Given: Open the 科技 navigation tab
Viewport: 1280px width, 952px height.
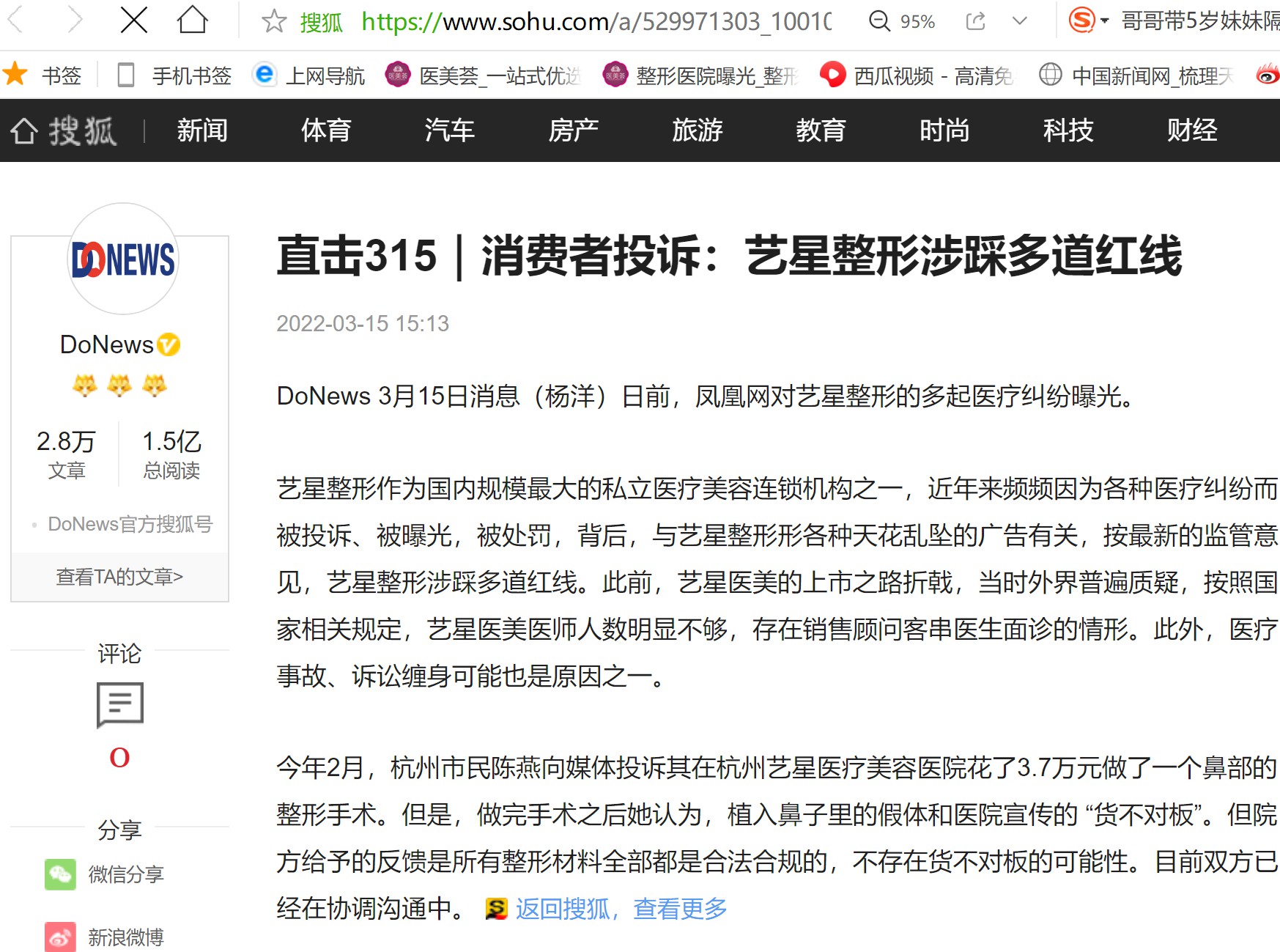Looking at the screenshot, I should click(1068, 130).
